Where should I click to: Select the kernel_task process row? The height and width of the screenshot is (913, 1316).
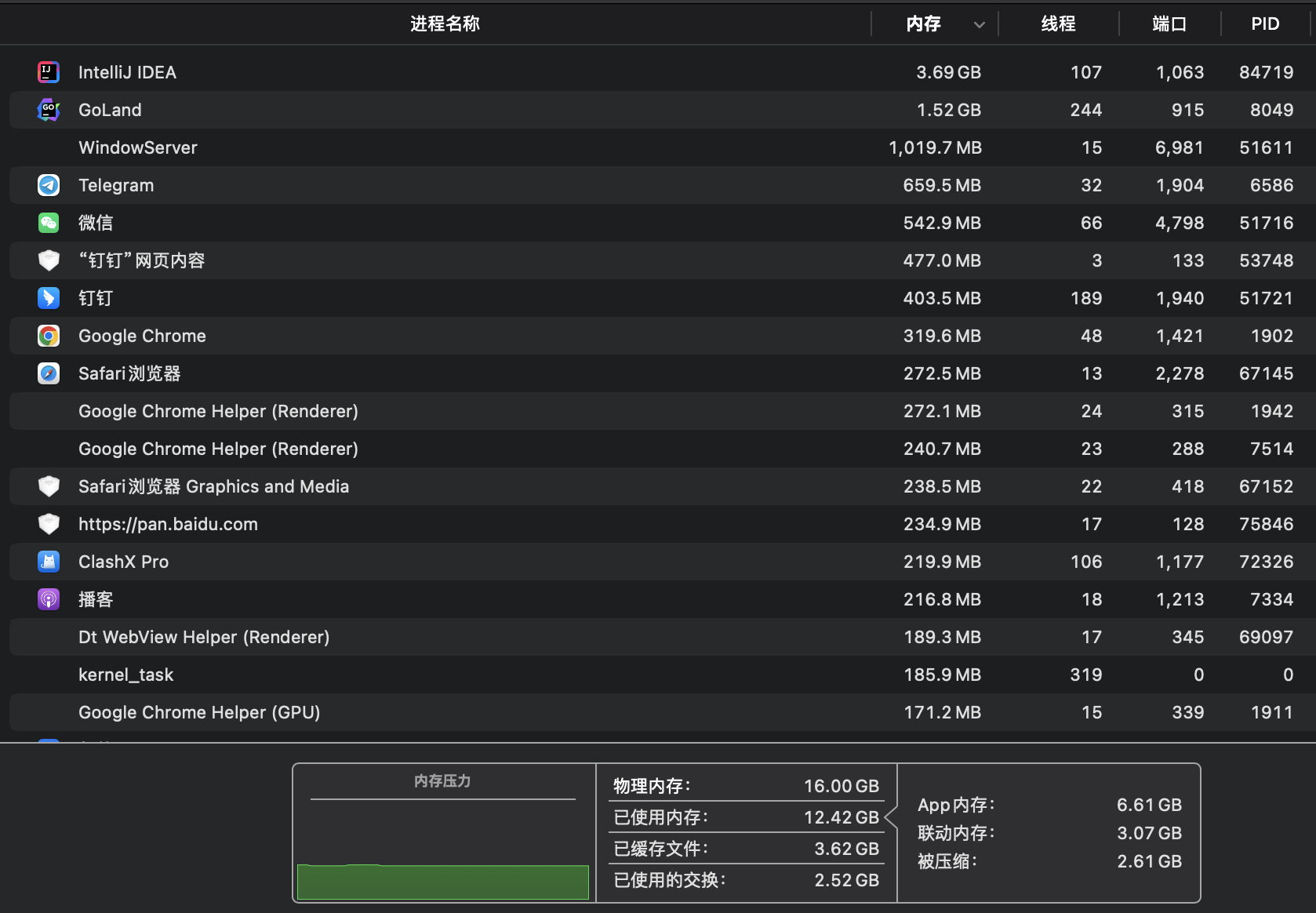[658, 675]
